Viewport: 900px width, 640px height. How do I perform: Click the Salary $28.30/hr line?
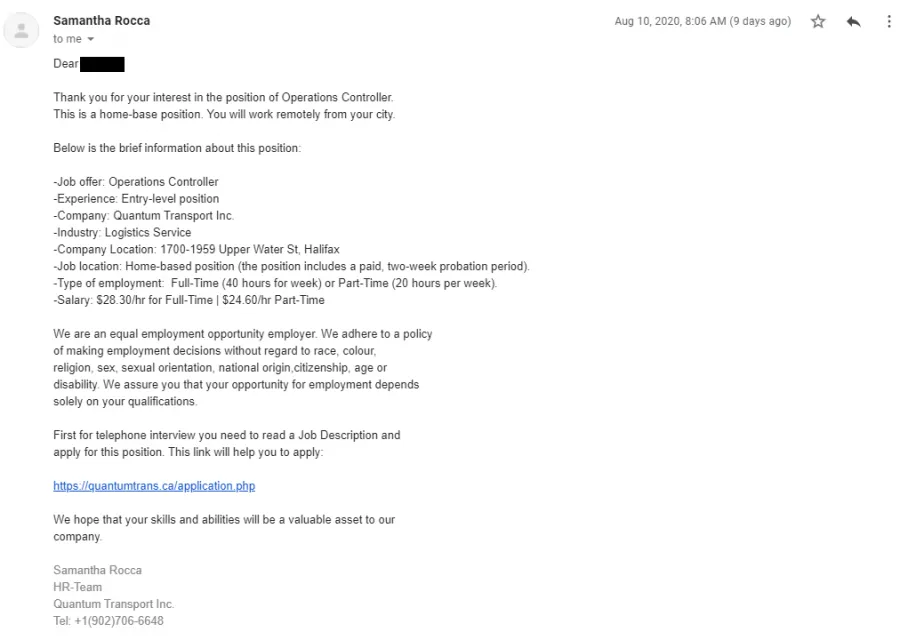[189, 300]
